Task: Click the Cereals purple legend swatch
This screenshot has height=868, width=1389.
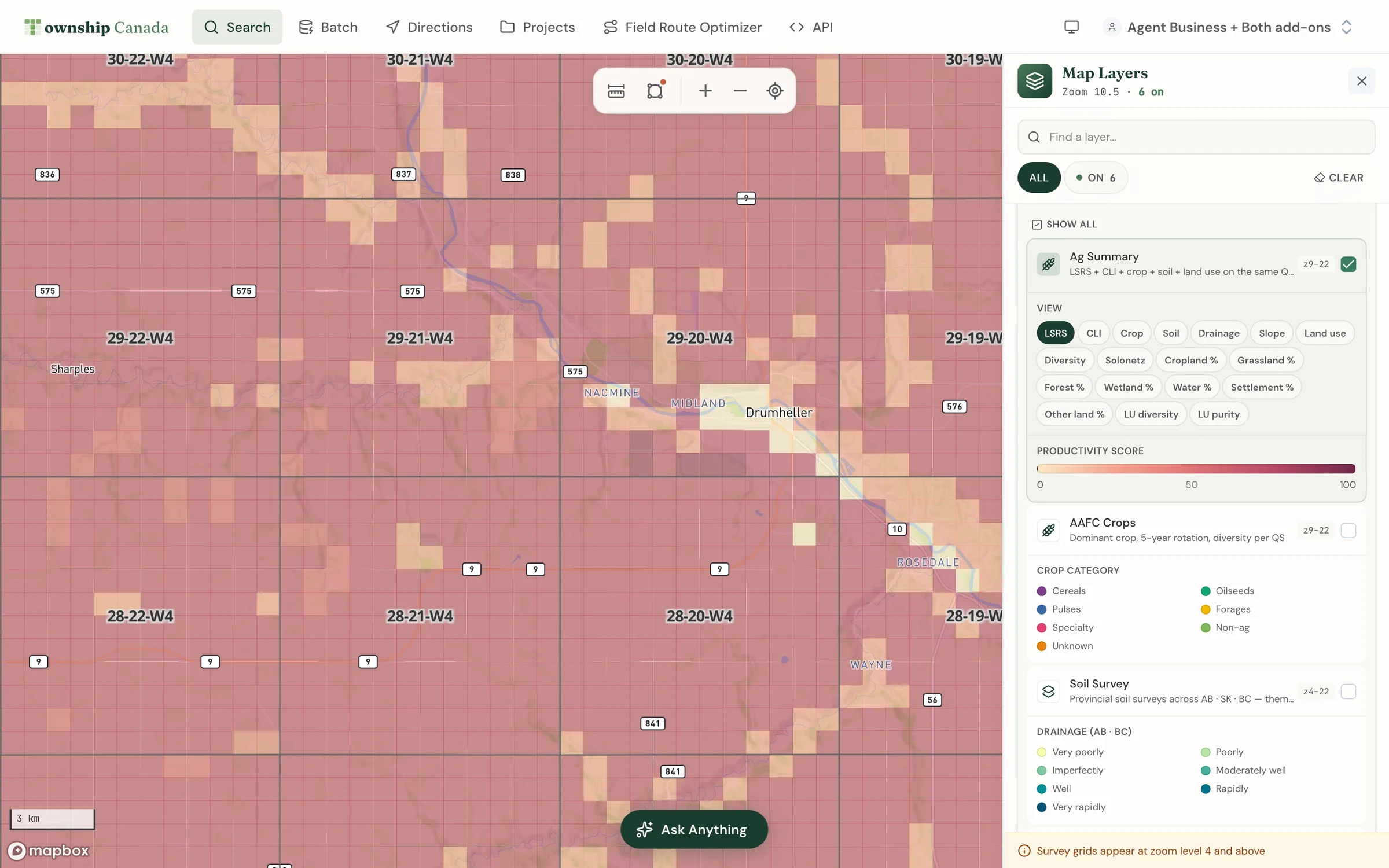Action: tap(1042, 591)
